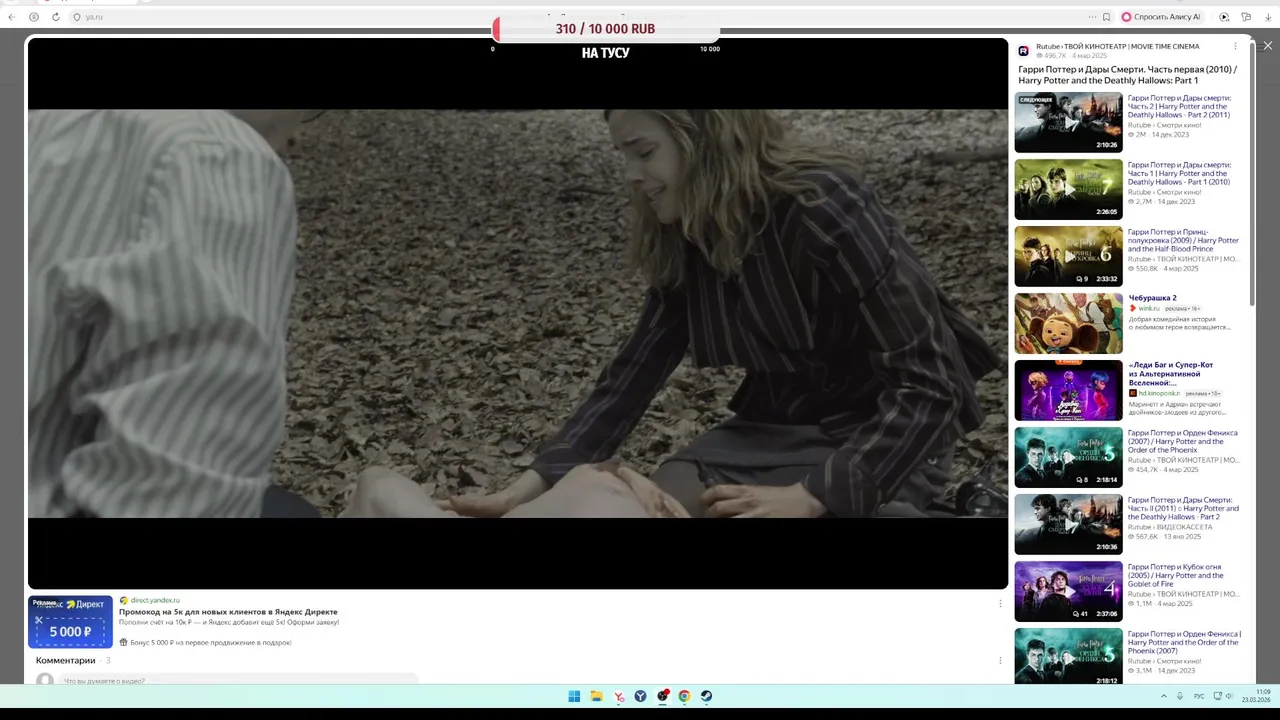Viewport: 1280px width, 720px height.
Task: Bookmark this page with the bookmark icon
Action: pos(1106,17)
